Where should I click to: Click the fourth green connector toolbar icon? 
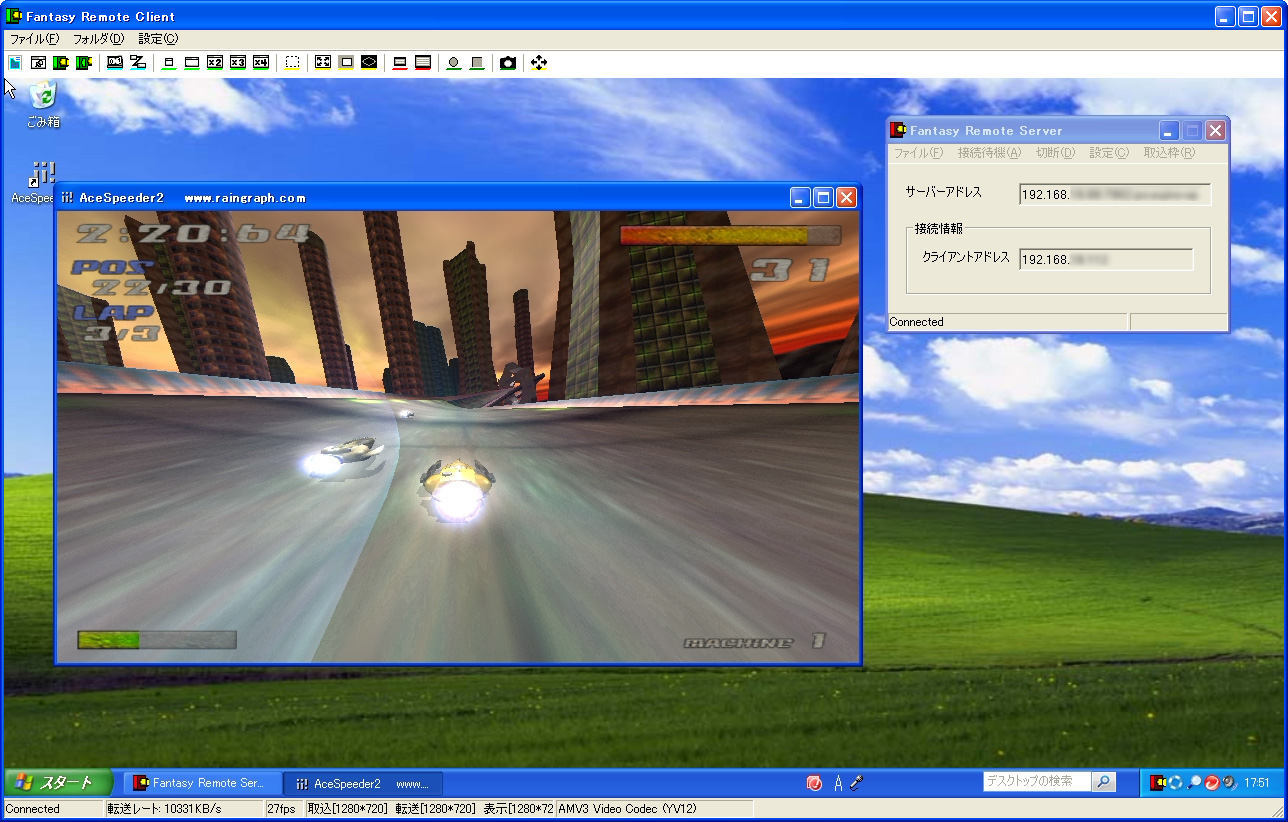tap(84, 63)
